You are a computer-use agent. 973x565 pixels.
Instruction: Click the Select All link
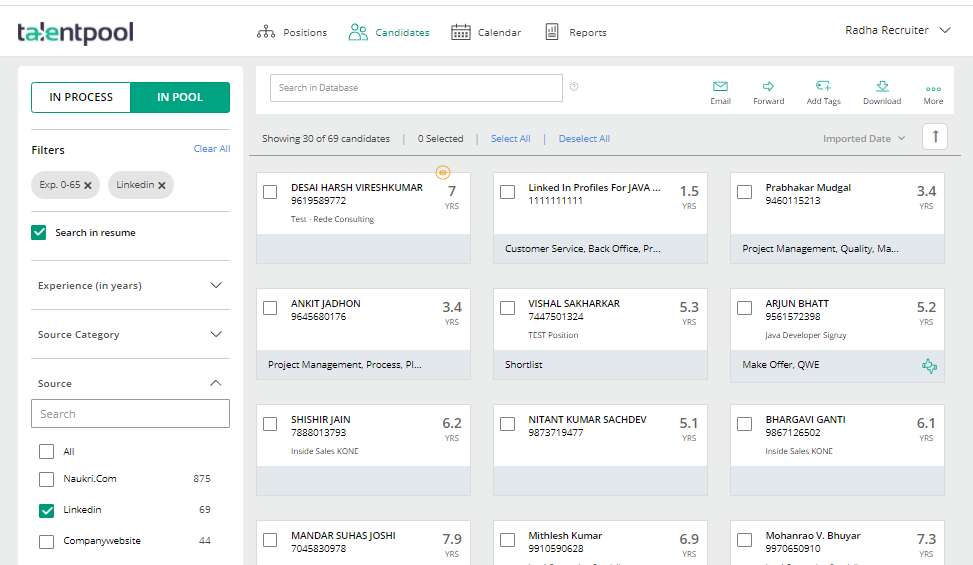point(511,139)
